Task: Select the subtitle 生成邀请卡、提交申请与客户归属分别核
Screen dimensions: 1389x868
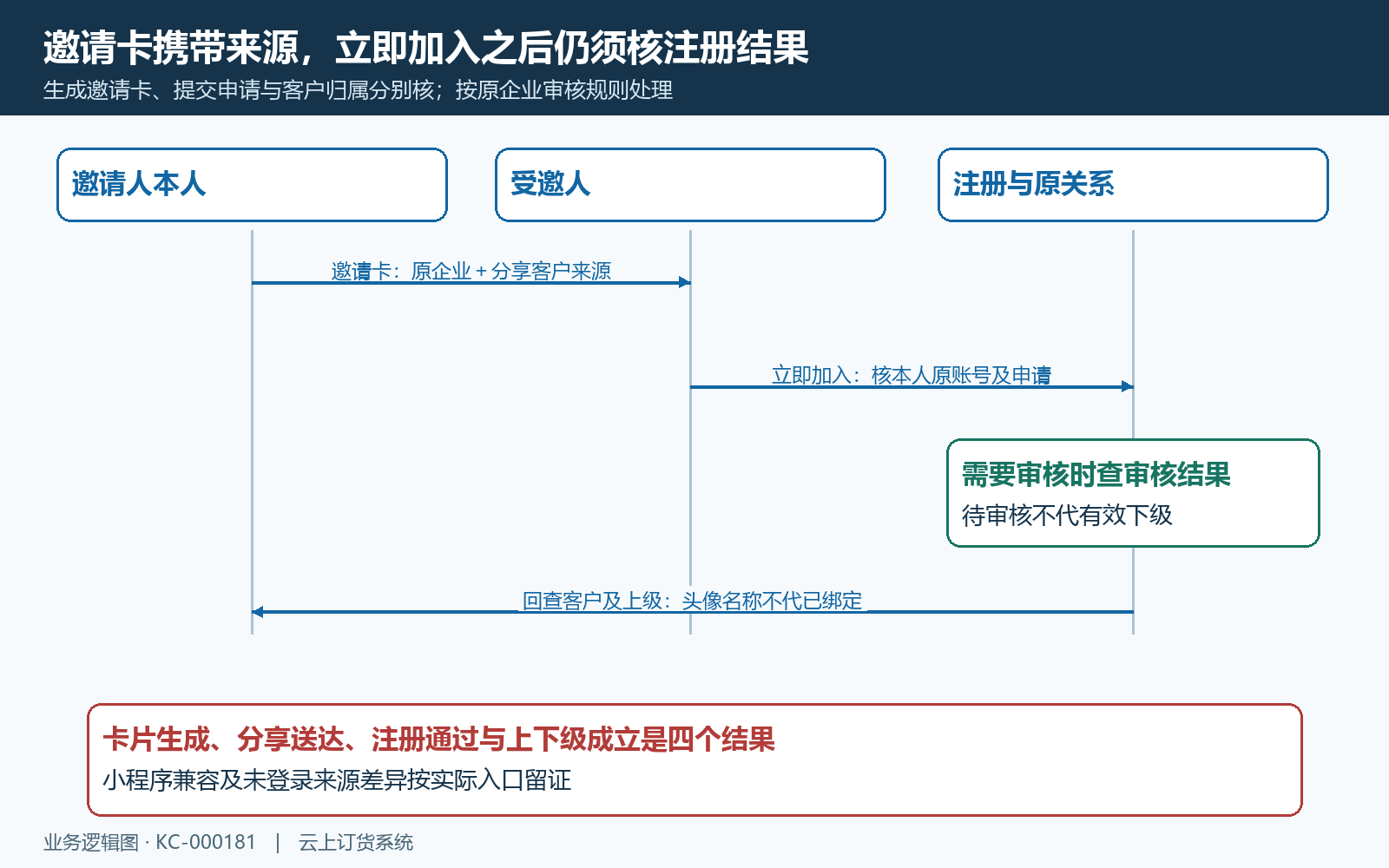Action: coord(239,90)
